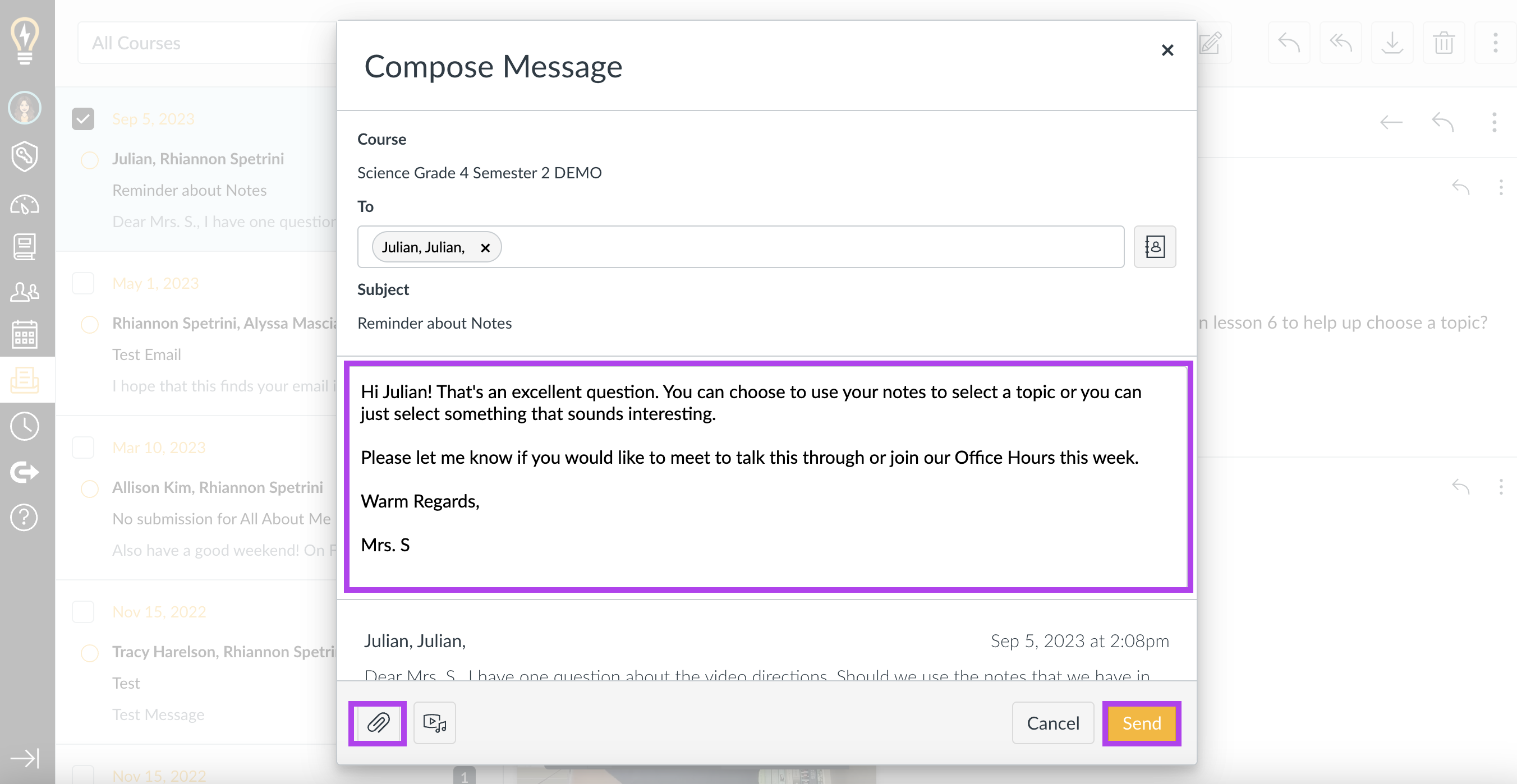Toggle unread circle for Rhiannon Spetrini, Alyssa message

point(90,324)
